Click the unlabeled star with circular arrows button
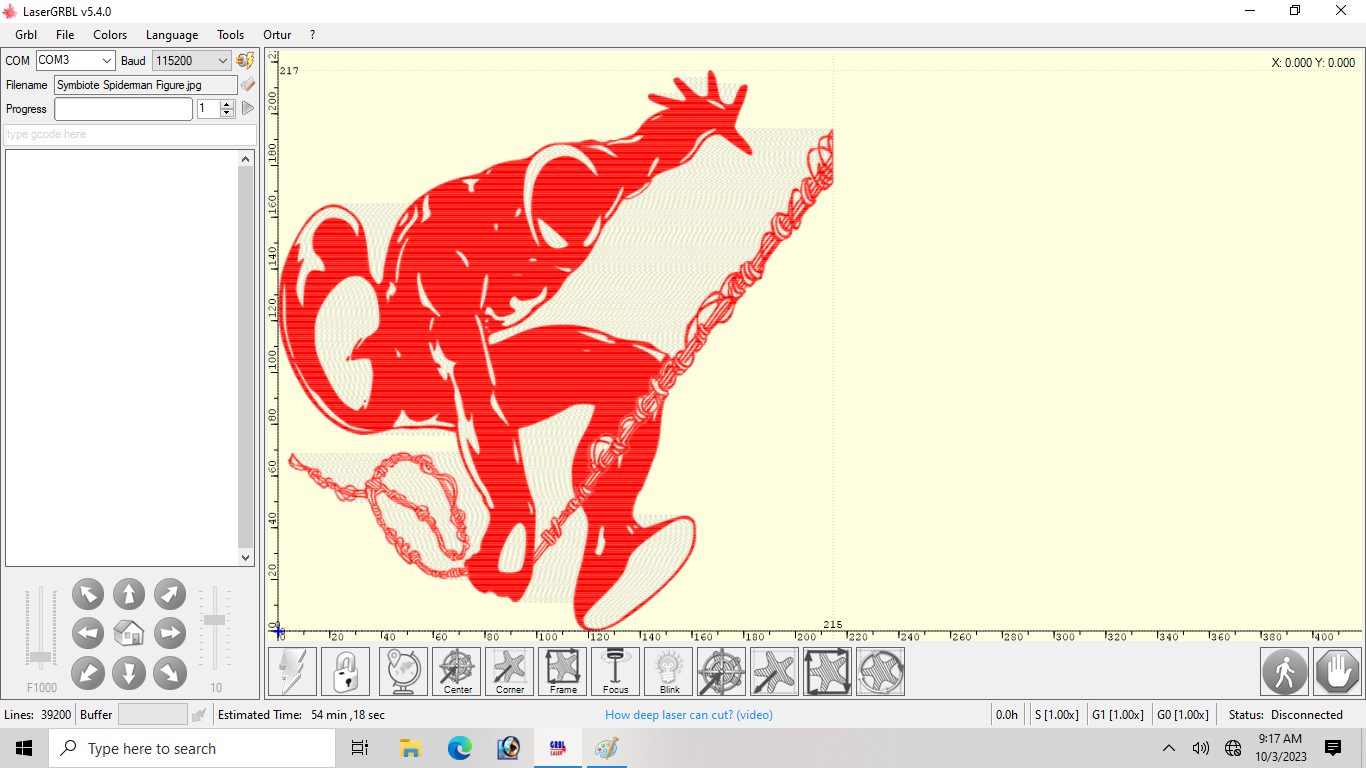 881,671
